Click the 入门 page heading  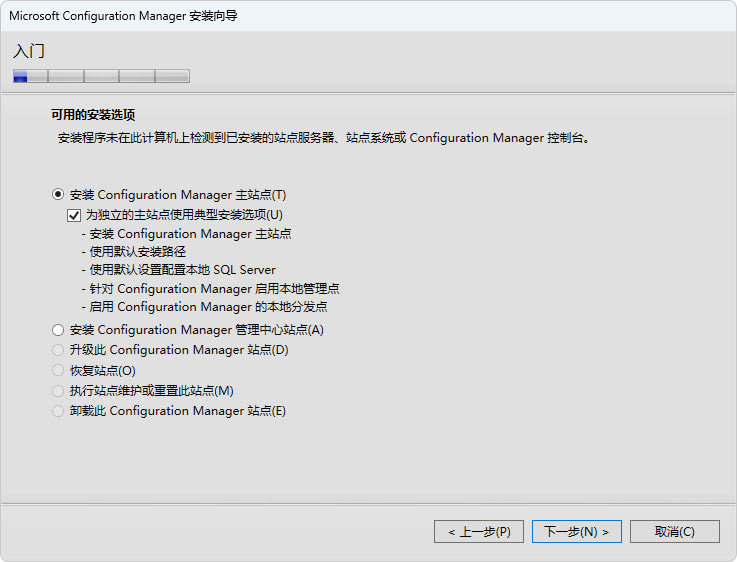(29, 51)
